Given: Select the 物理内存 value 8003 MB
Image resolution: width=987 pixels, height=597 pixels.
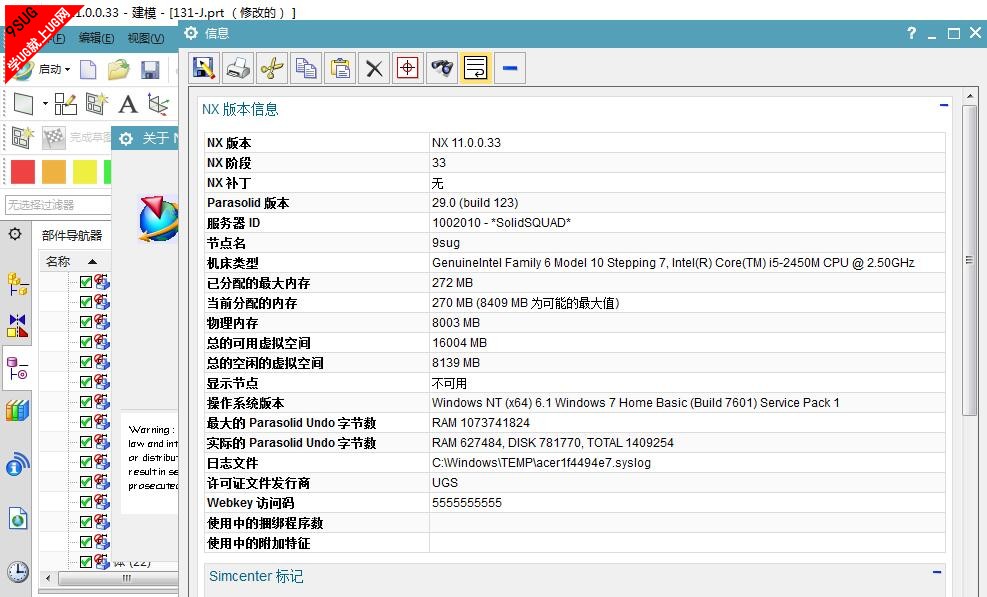Looking at the screenshot, I should [456, 323].
